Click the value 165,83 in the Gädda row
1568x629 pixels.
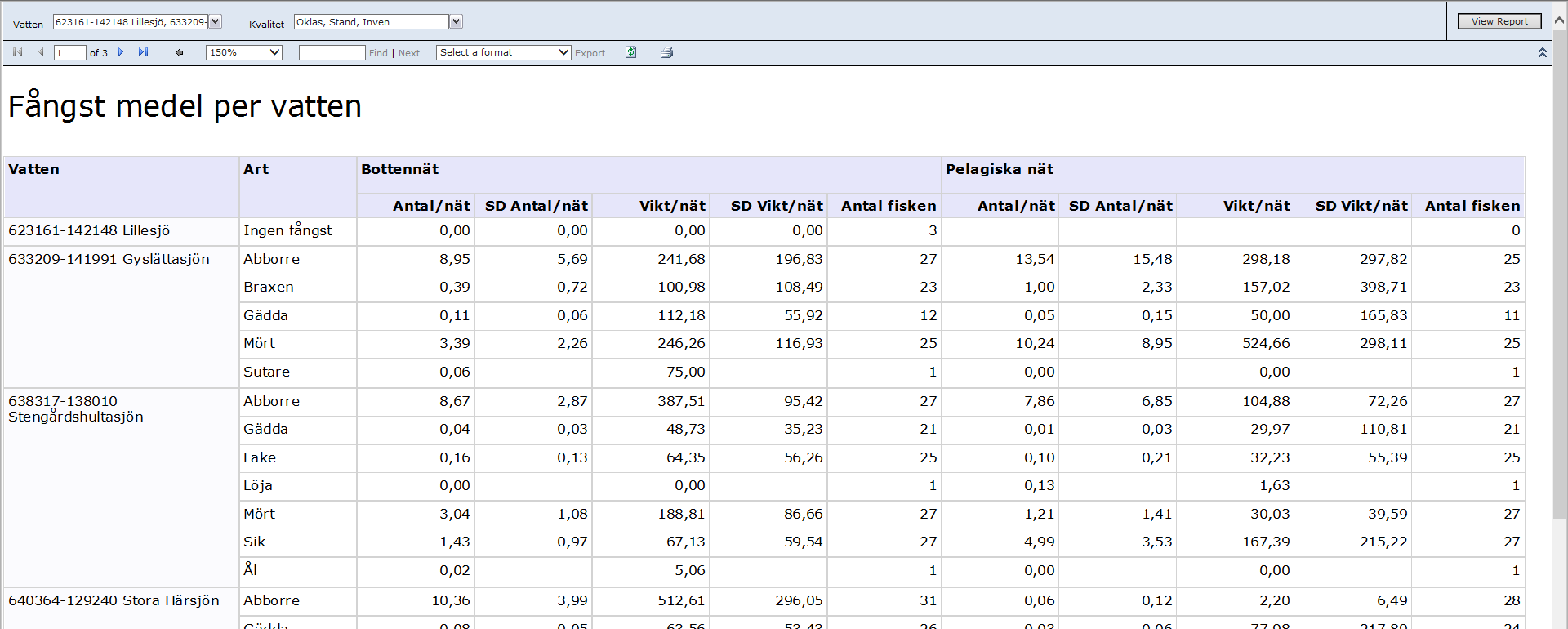point(1383,315)
